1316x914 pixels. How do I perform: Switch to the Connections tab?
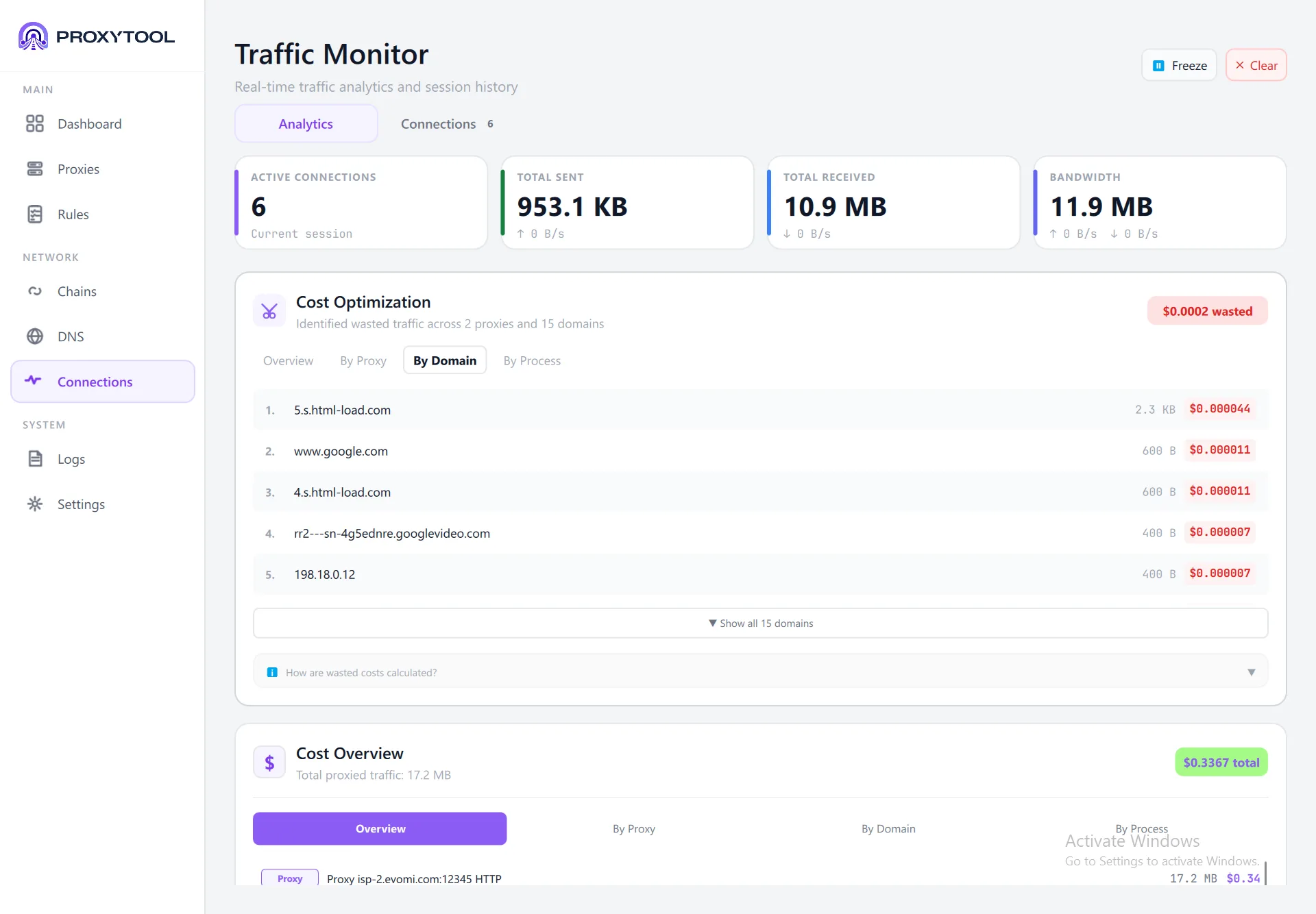click(447, 123)
